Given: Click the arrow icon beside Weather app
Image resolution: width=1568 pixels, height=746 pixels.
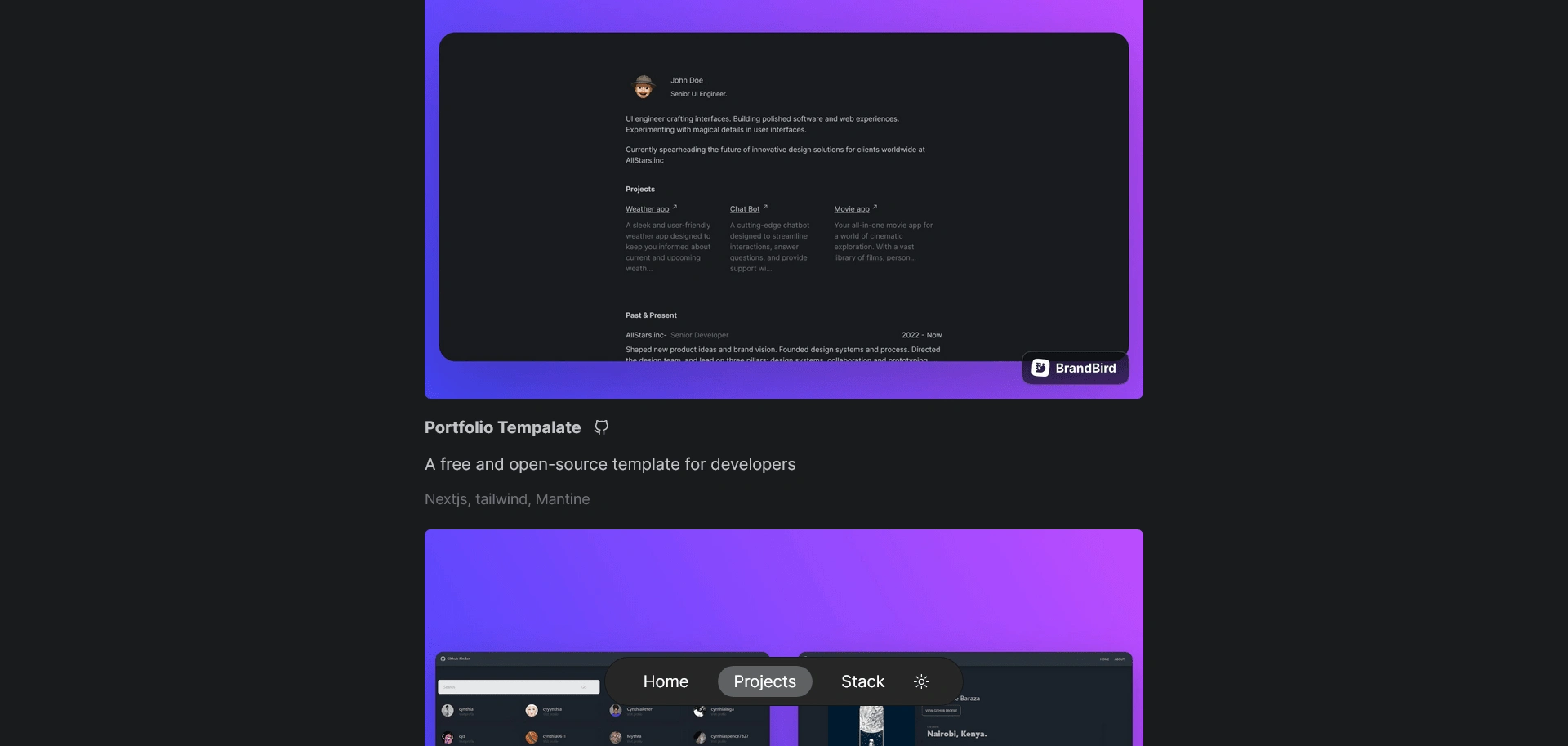Looking at the screenshot, I should coord(675,208).
